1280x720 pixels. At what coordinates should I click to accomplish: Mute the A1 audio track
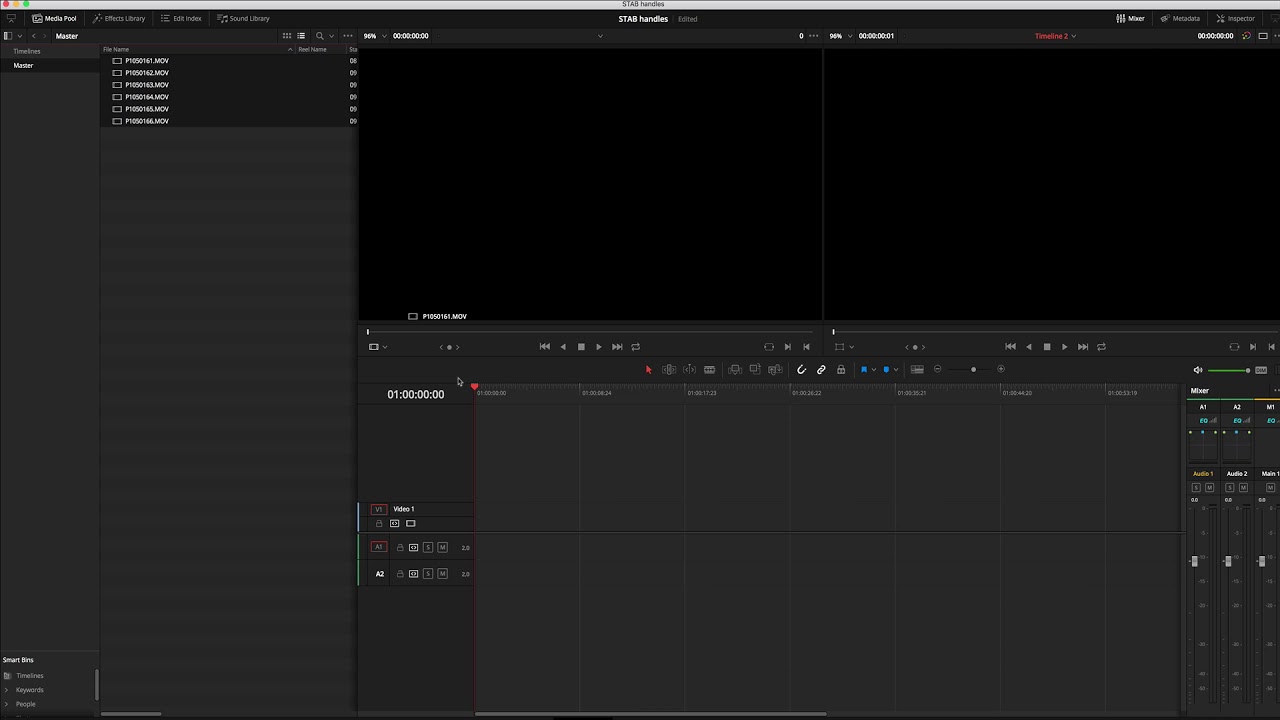[x=442, y=548]
